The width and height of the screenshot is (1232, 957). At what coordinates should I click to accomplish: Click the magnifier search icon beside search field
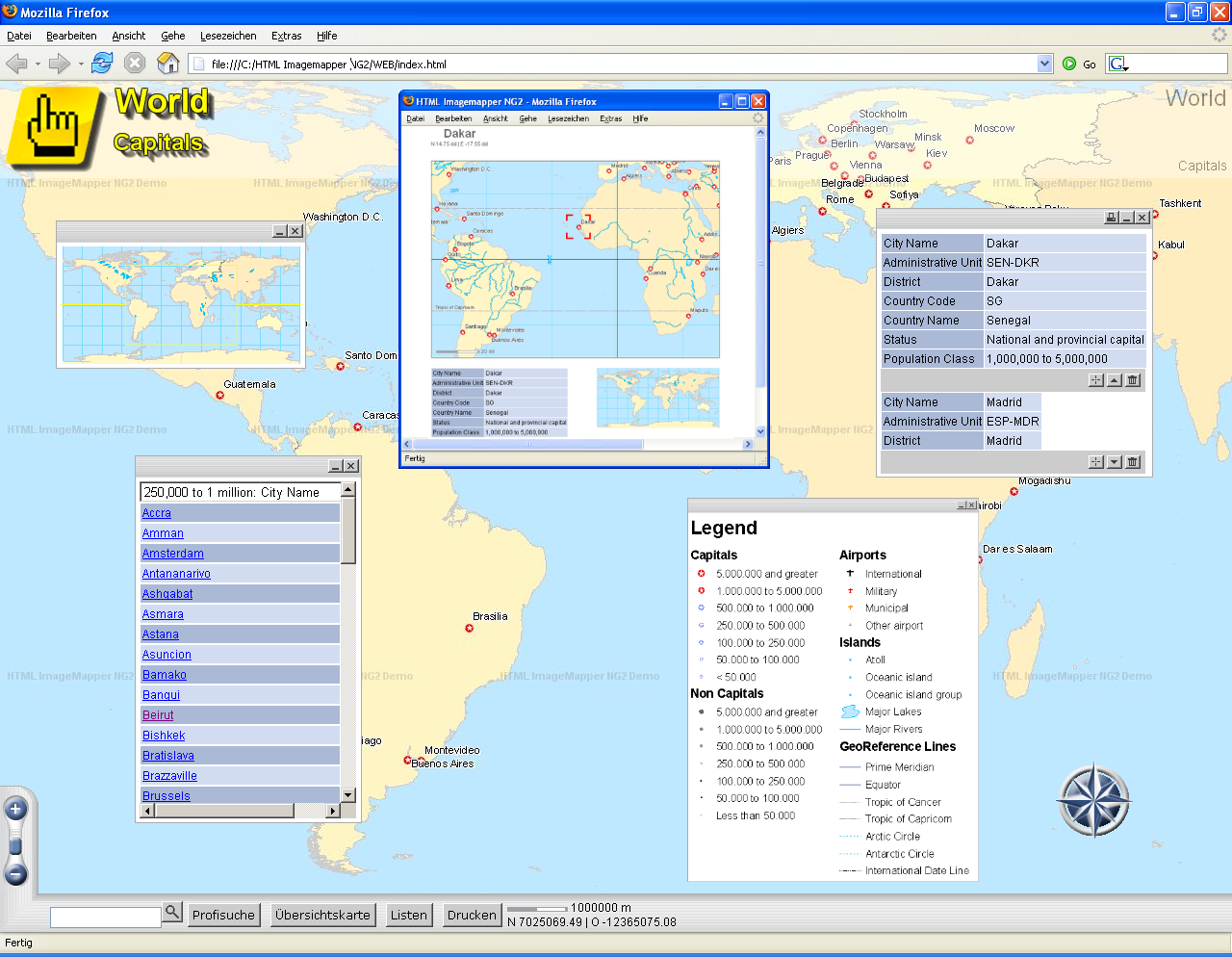172,912
